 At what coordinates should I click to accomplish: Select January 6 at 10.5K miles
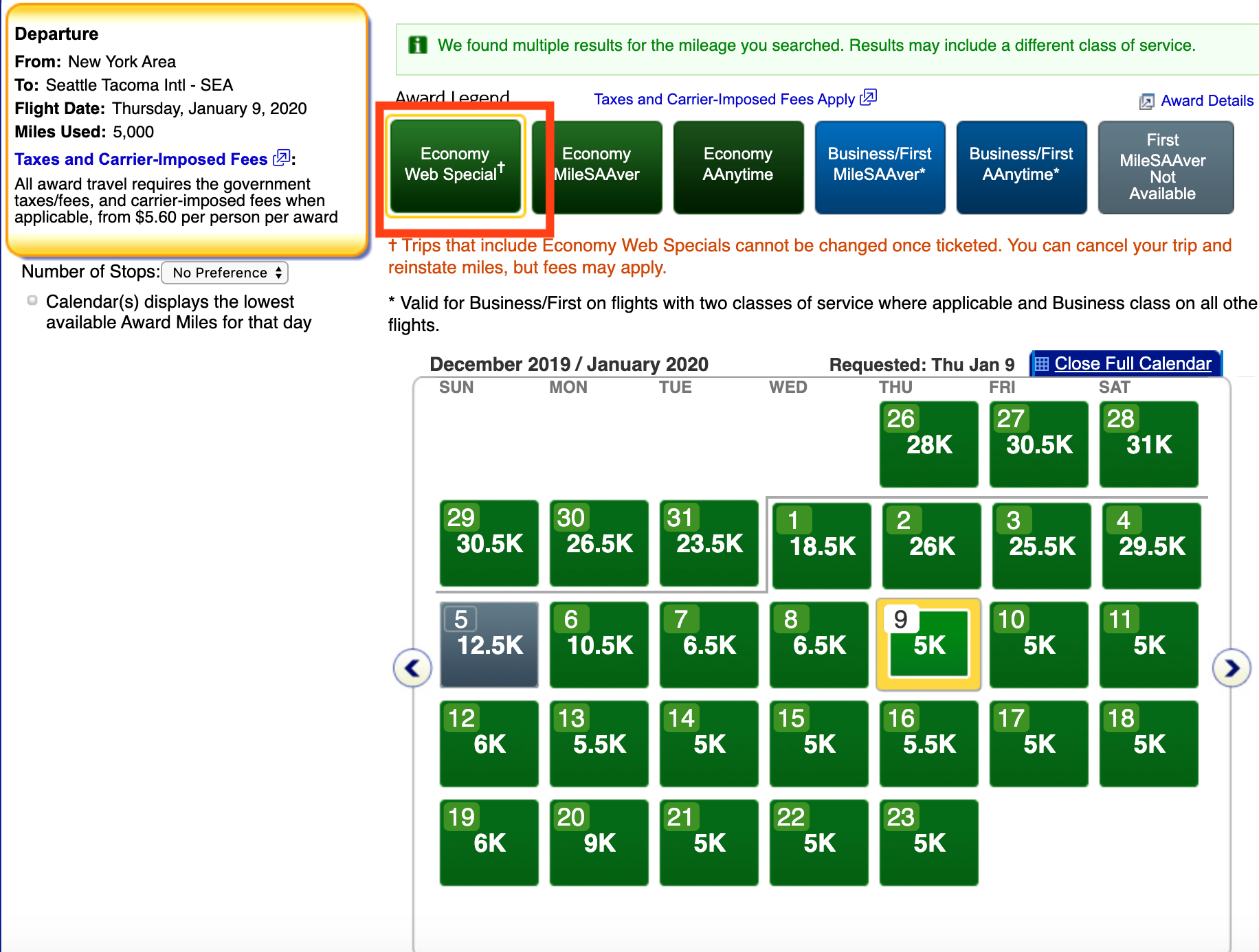(599, 645)
